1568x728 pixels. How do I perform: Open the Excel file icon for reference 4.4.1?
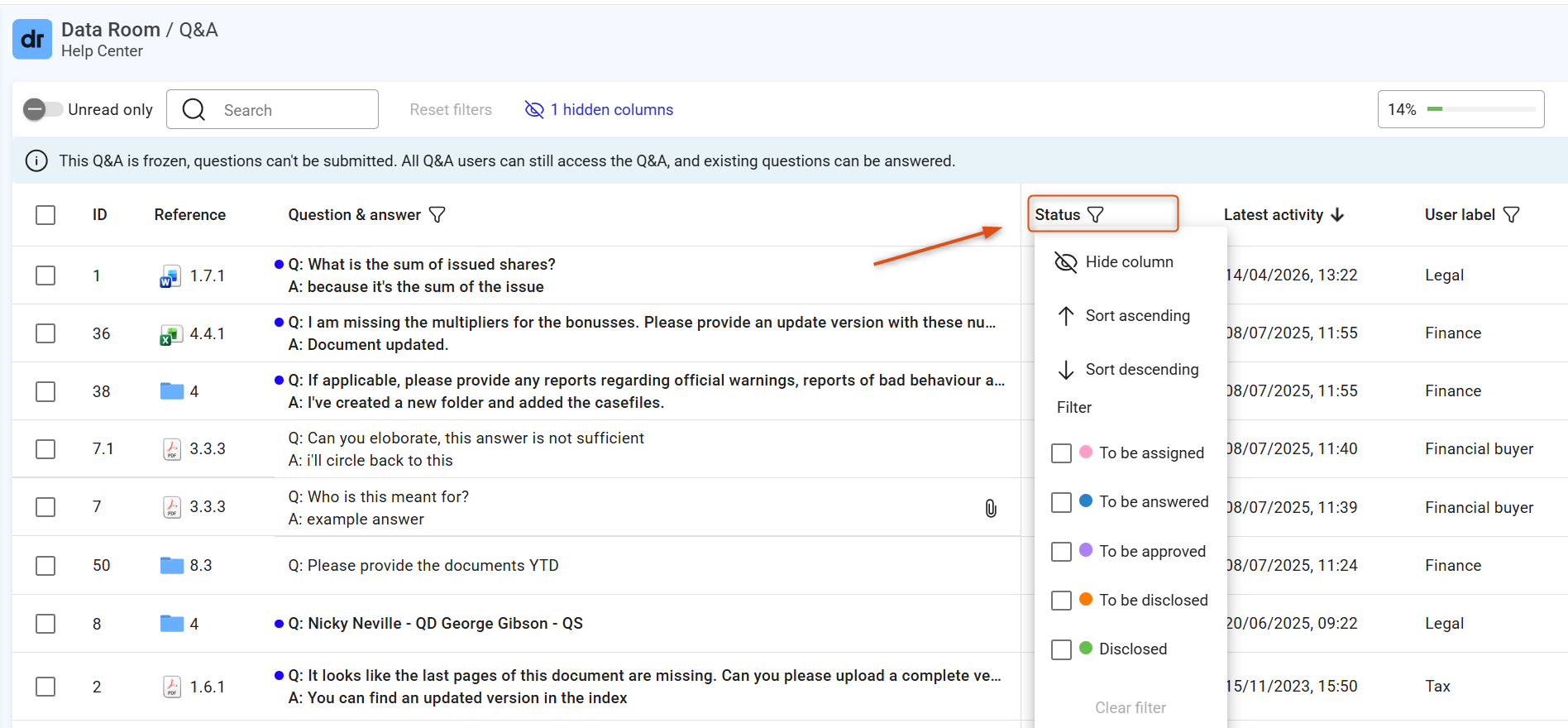click(170, 334)
